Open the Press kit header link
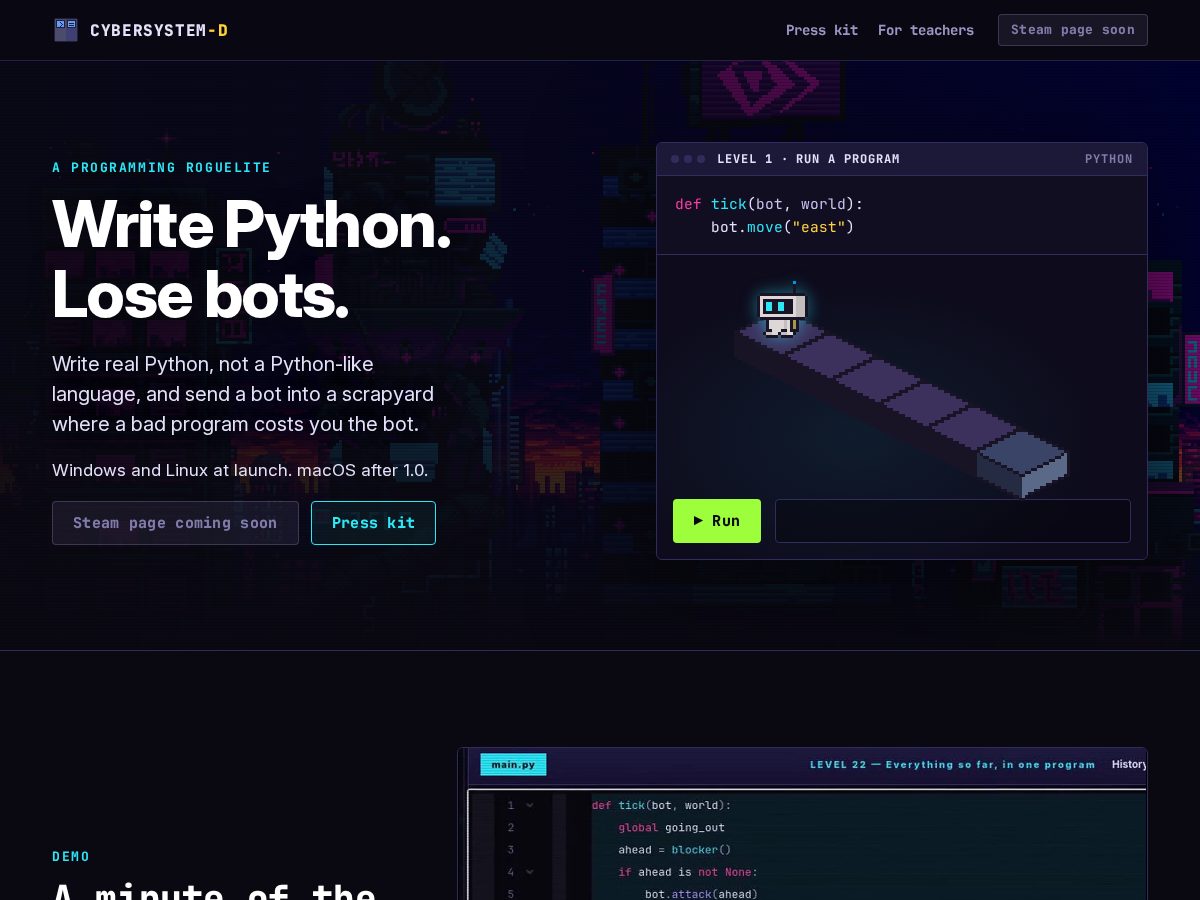Image resolution: width=1200 pixels, height=900 pixels. [822, 30]
